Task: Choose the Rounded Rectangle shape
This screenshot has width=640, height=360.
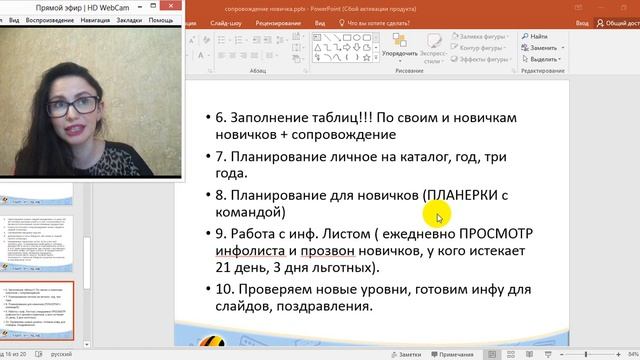Action: tap(367, 38)
